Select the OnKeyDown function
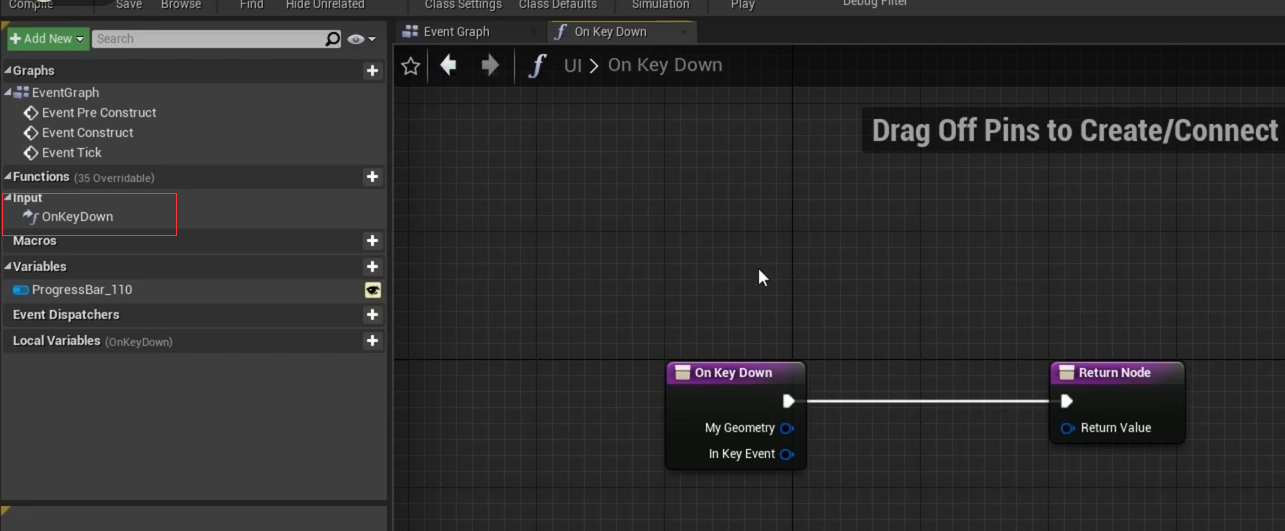 click(77, 217)
